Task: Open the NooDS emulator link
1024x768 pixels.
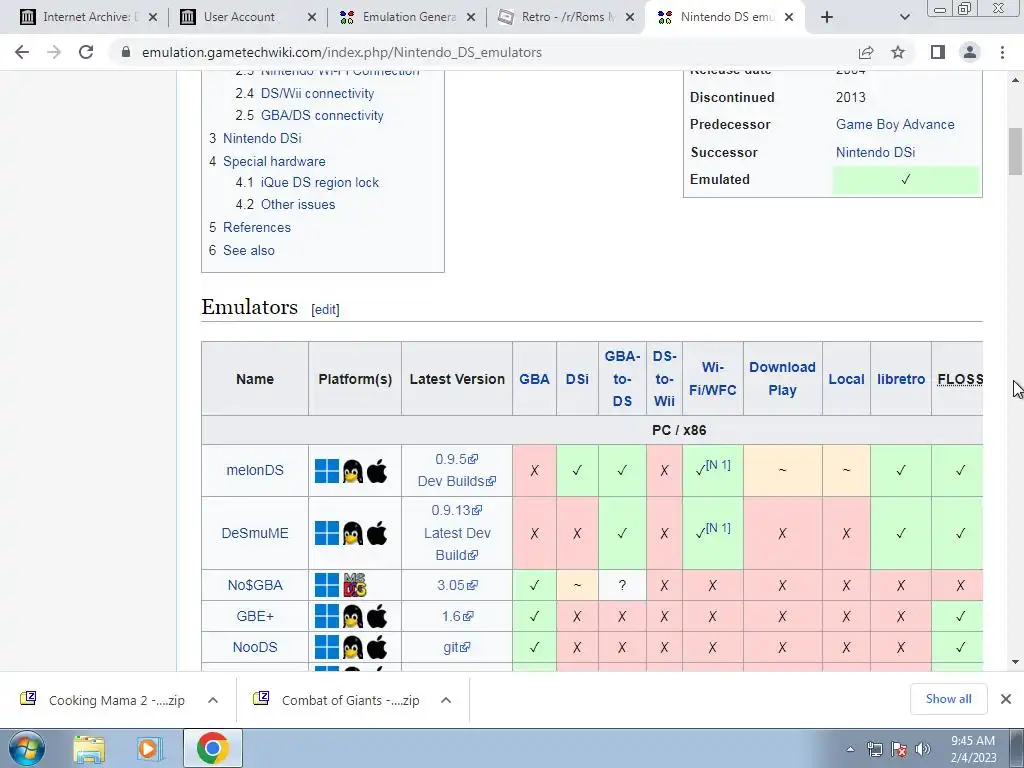Action: [x=255, y=647]
